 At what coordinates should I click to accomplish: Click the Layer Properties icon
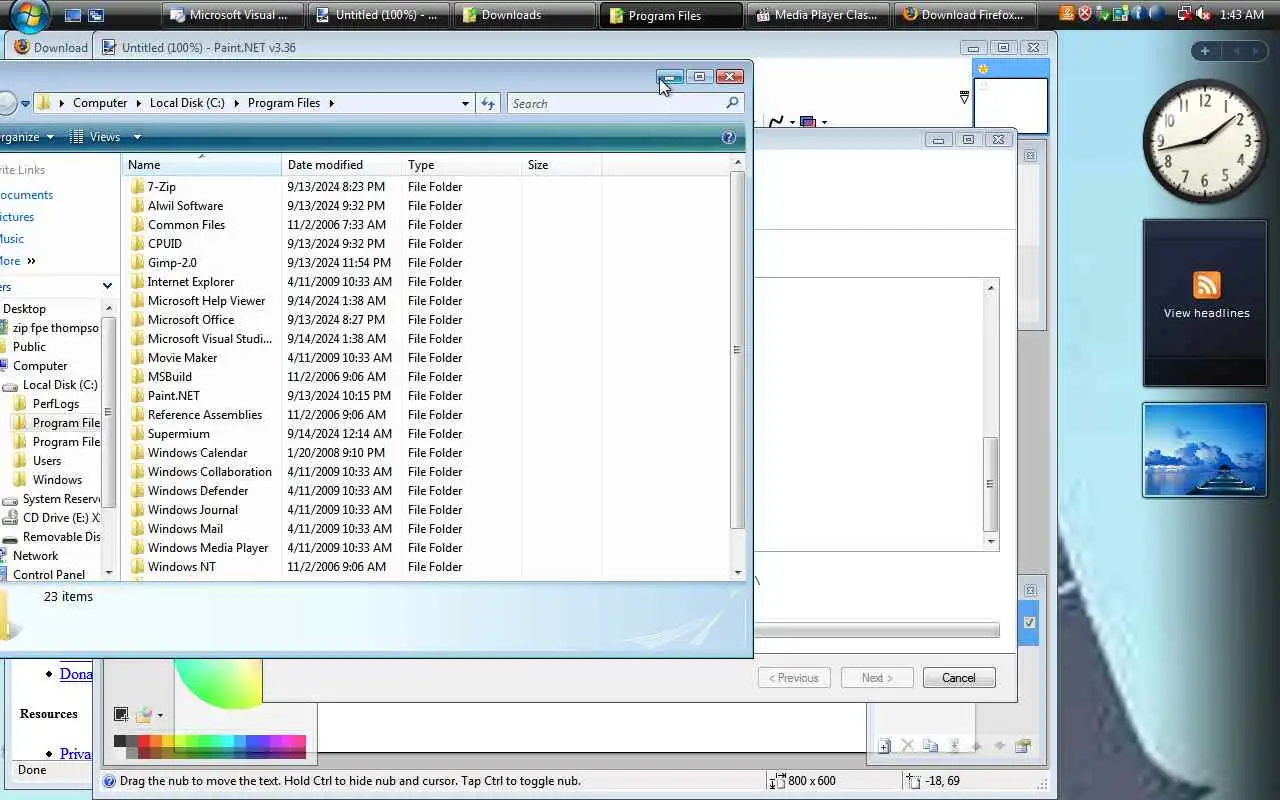[x=1022, y=746]
